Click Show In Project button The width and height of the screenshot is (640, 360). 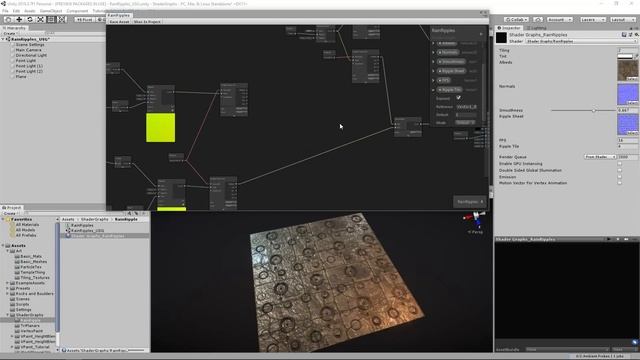[x=147, y=22]
